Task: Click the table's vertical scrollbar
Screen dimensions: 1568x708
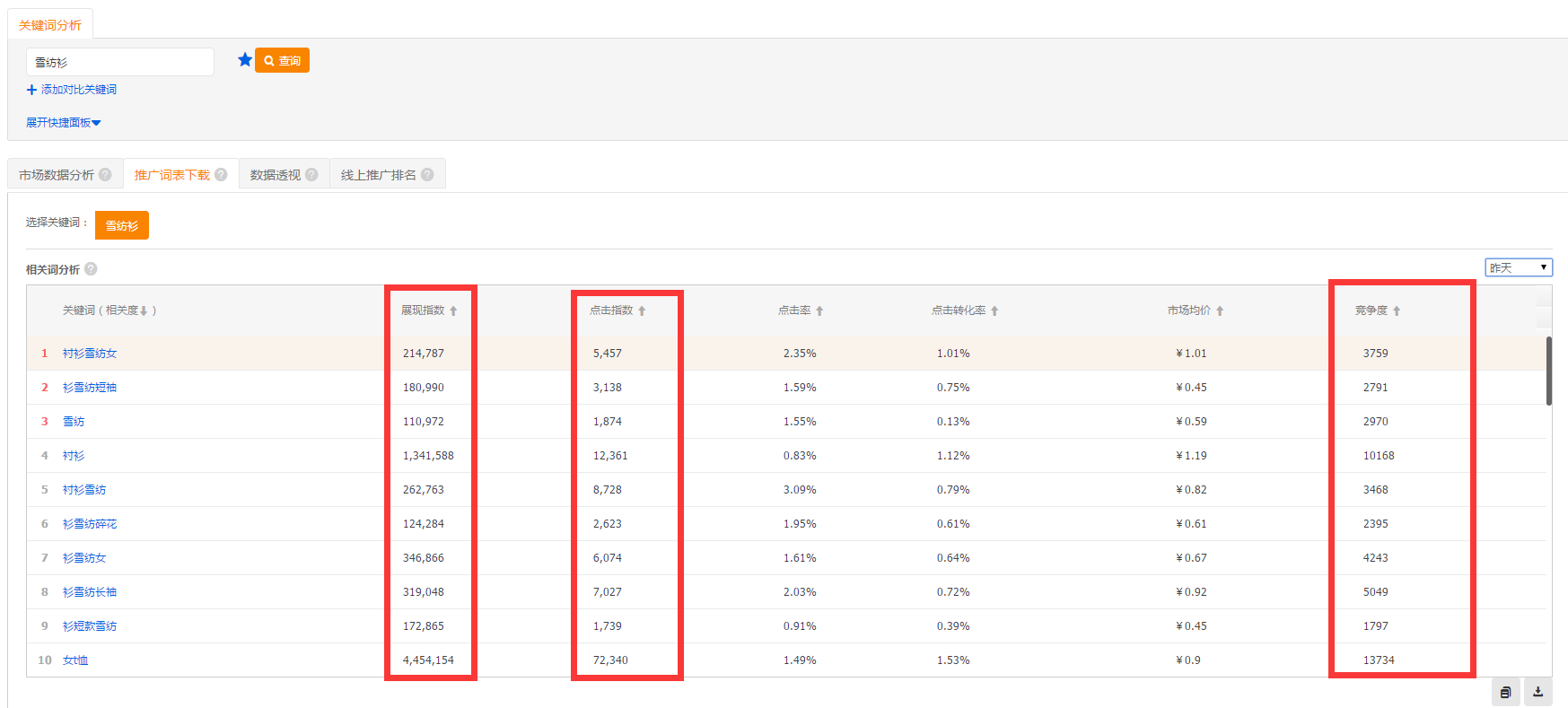Action: click(1548, 371)
